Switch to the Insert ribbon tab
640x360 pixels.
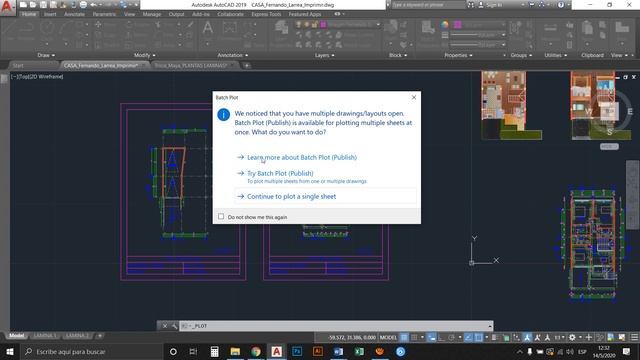pyautogui.click(x=50, y=14)
